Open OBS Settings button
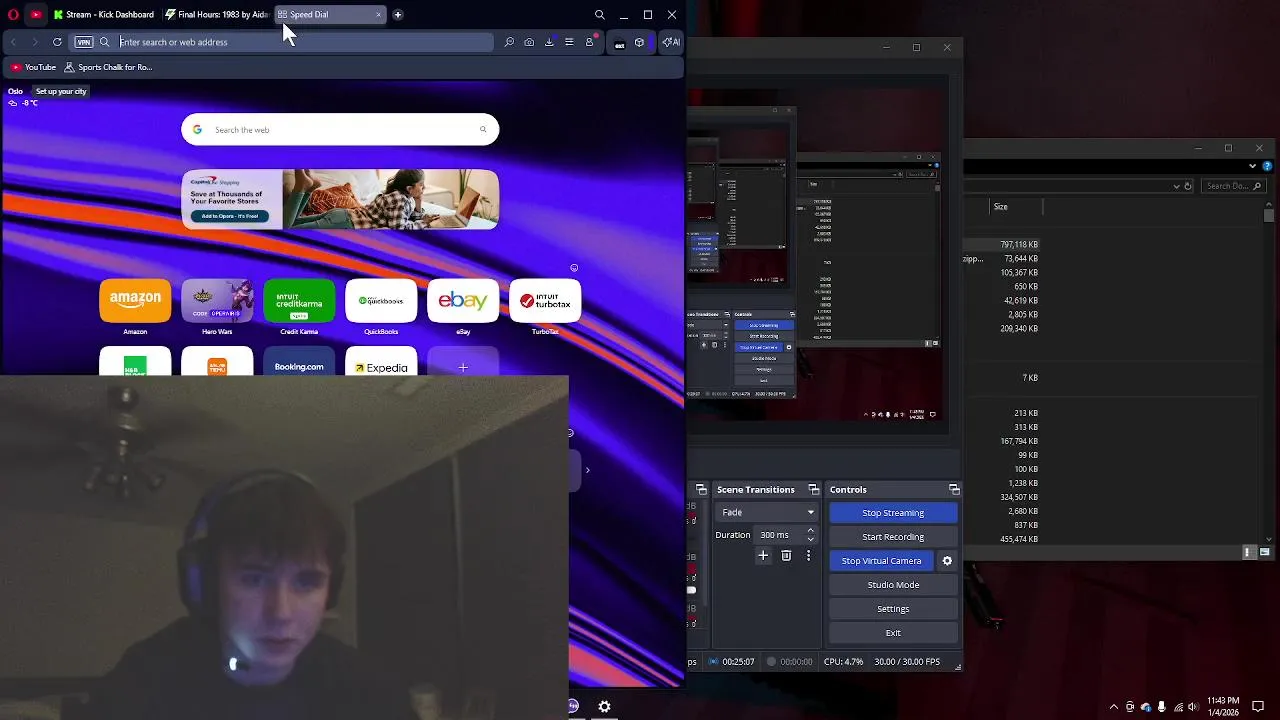 coord(893,608)
